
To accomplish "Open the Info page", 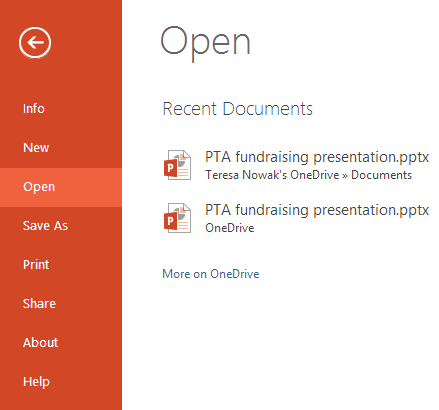I will (34, 109).
